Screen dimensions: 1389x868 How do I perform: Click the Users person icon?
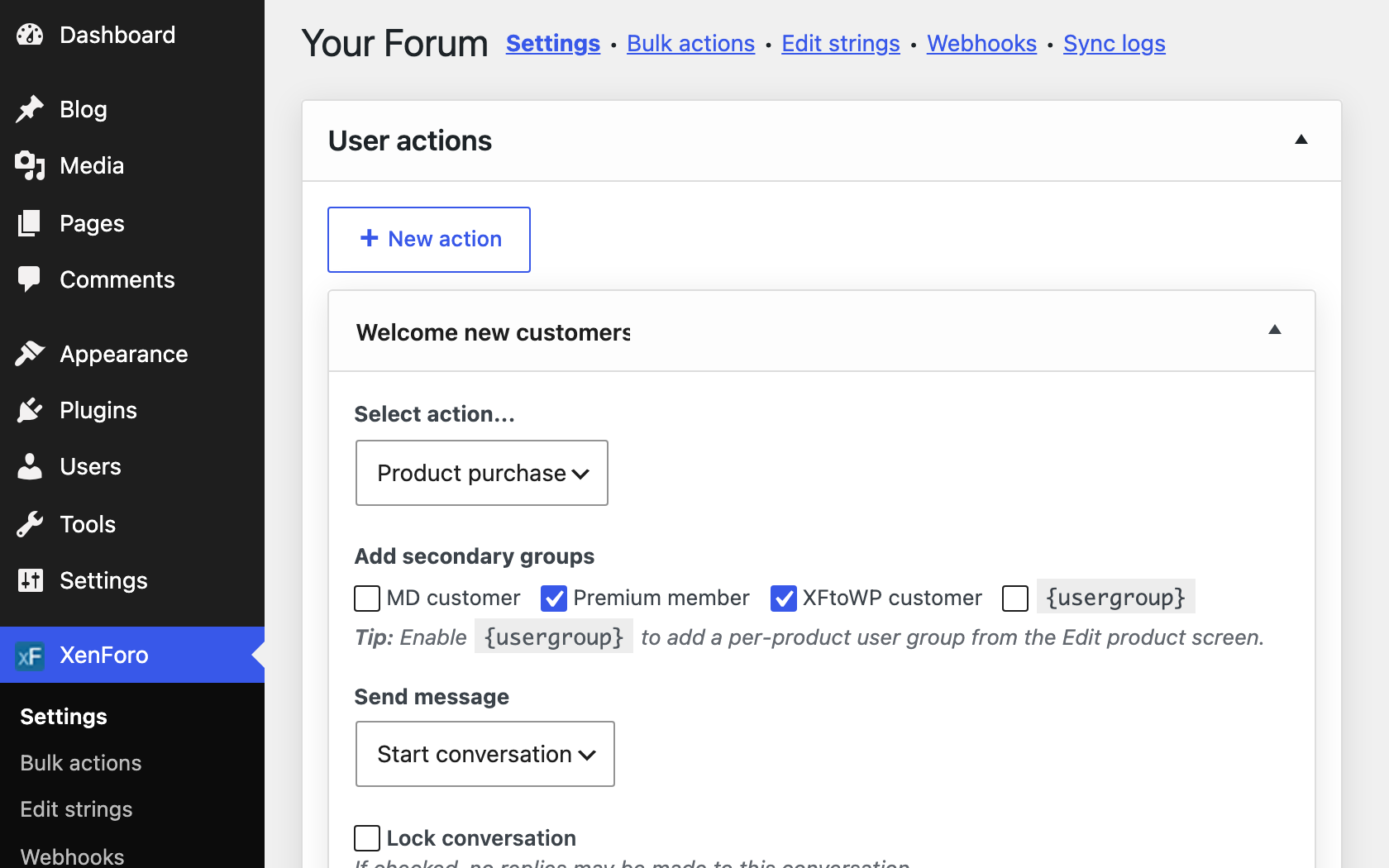(x=30, y=466)
